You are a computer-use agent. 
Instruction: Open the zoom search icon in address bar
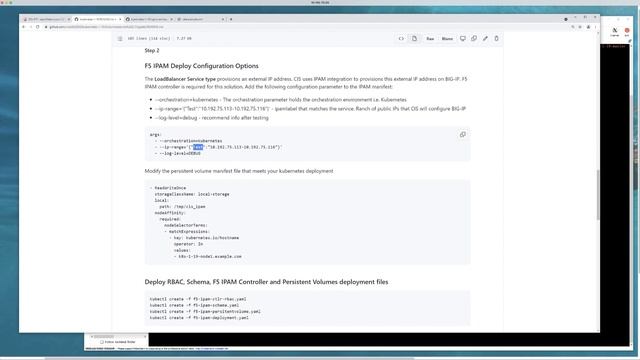[x=573, y=27]
